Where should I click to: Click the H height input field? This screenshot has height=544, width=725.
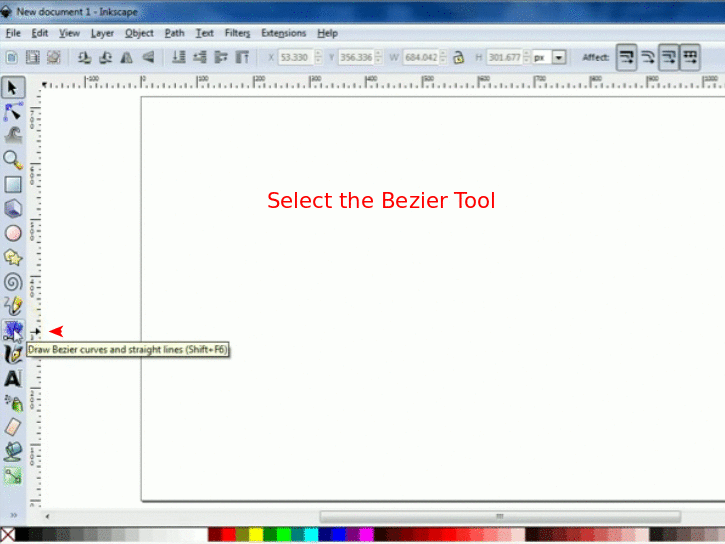coord(504,57)
